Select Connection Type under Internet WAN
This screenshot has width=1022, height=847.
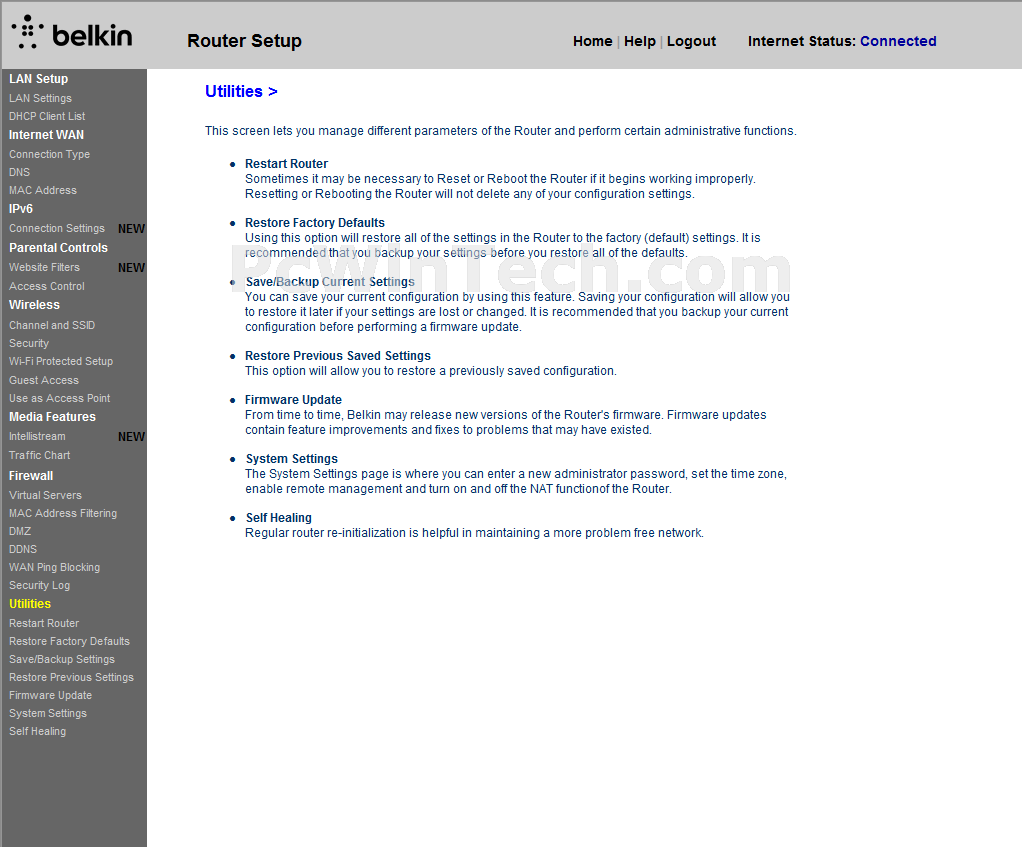(x=50, y=154)
